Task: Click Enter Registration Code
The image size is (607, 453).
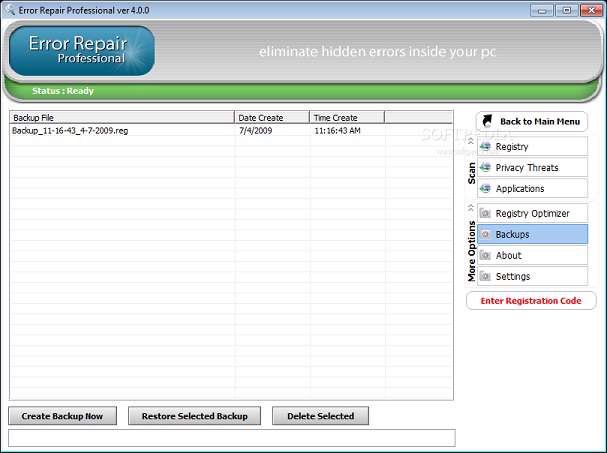Action: click(x=531, y=301)
